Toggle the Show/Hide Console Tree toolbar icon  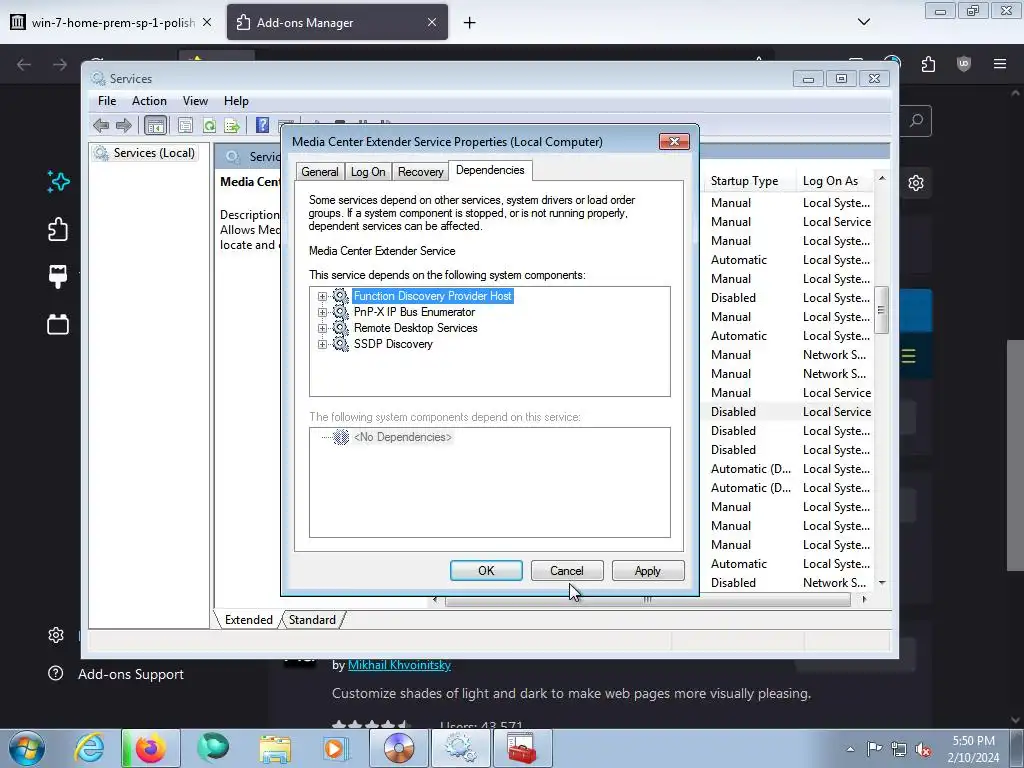click(155, 125)
